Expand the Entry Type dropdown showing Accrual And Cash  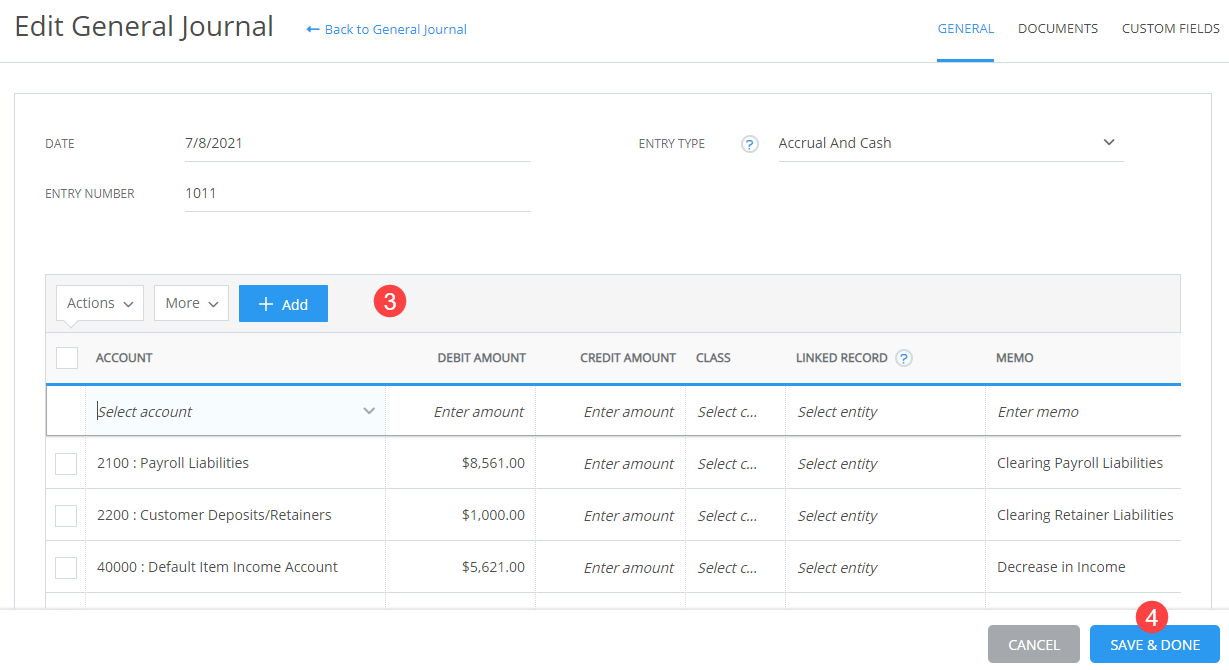pos(1108,142)
